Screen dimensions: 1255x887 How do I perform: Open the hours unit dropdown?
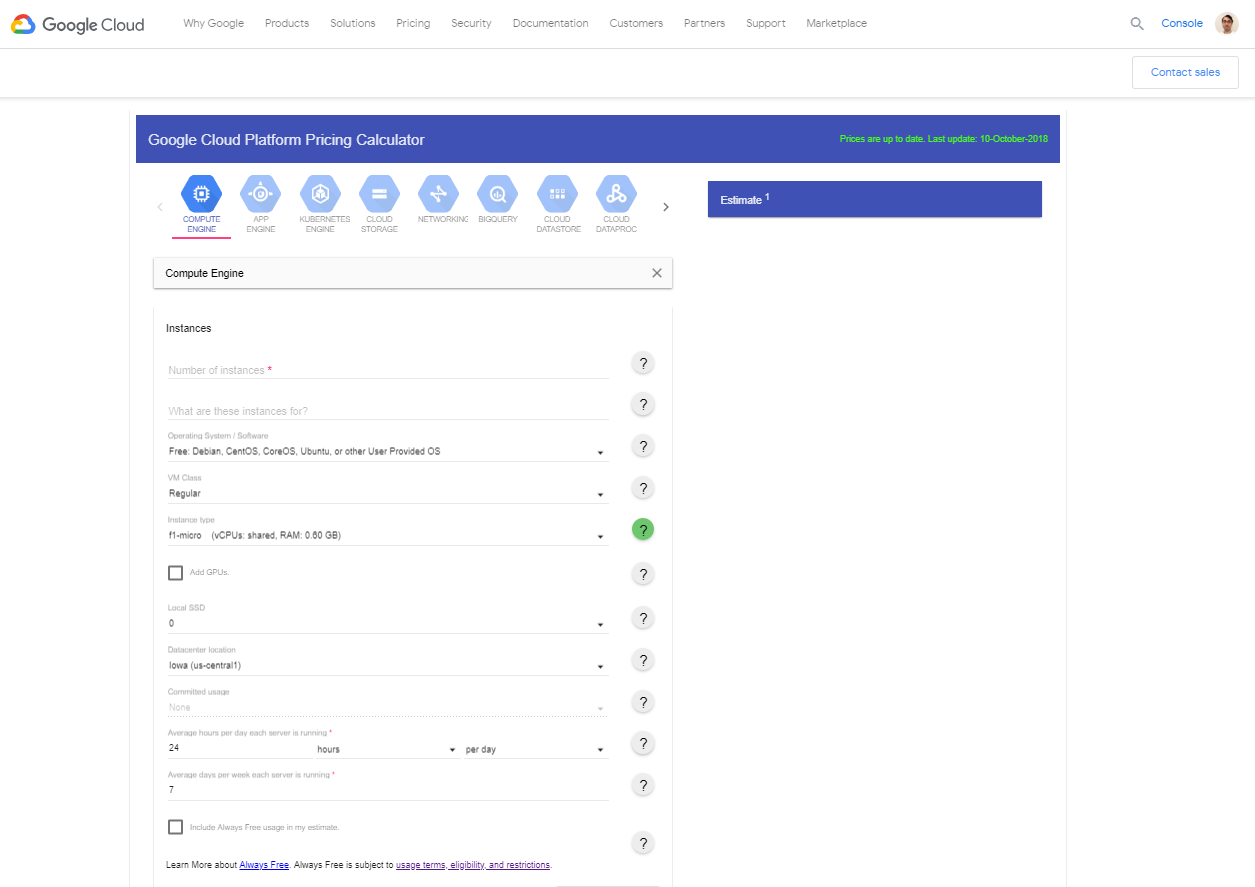(388, 749)
